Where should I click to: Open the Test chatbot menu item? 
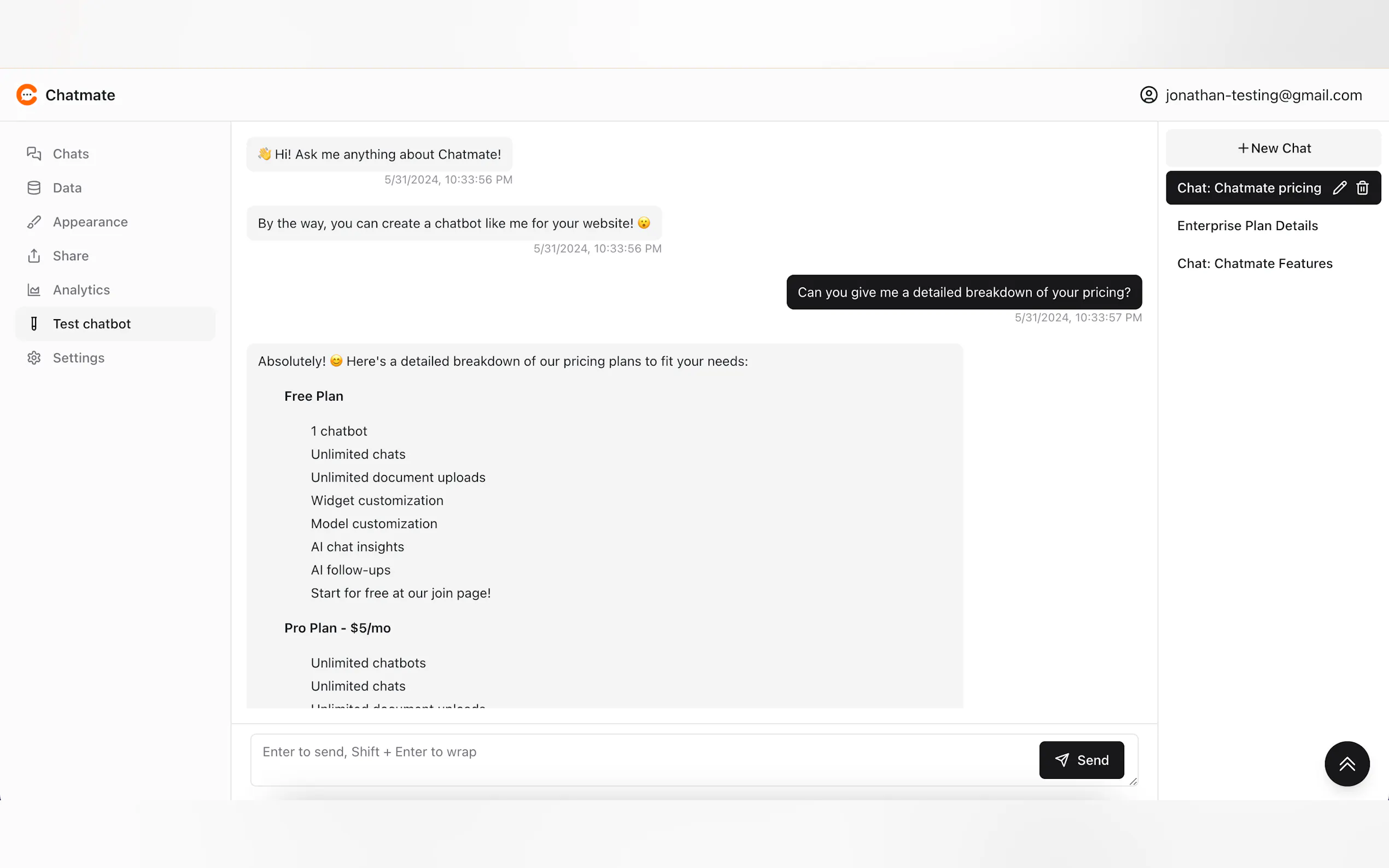pyautogui.click(x=92, y=324)
